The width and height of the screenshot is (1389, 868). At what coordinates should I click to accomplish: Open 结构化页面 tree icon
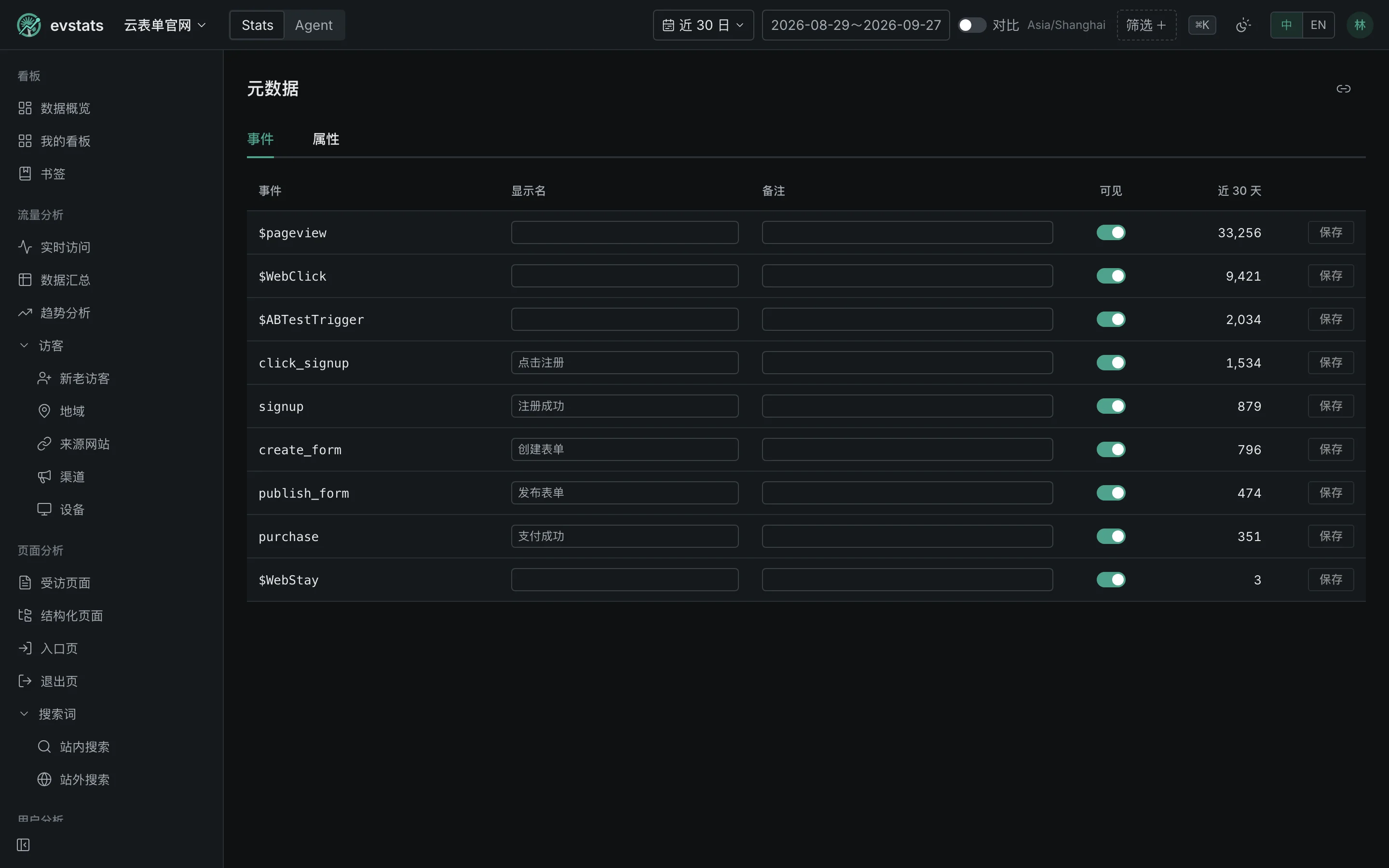click(25, 615)
